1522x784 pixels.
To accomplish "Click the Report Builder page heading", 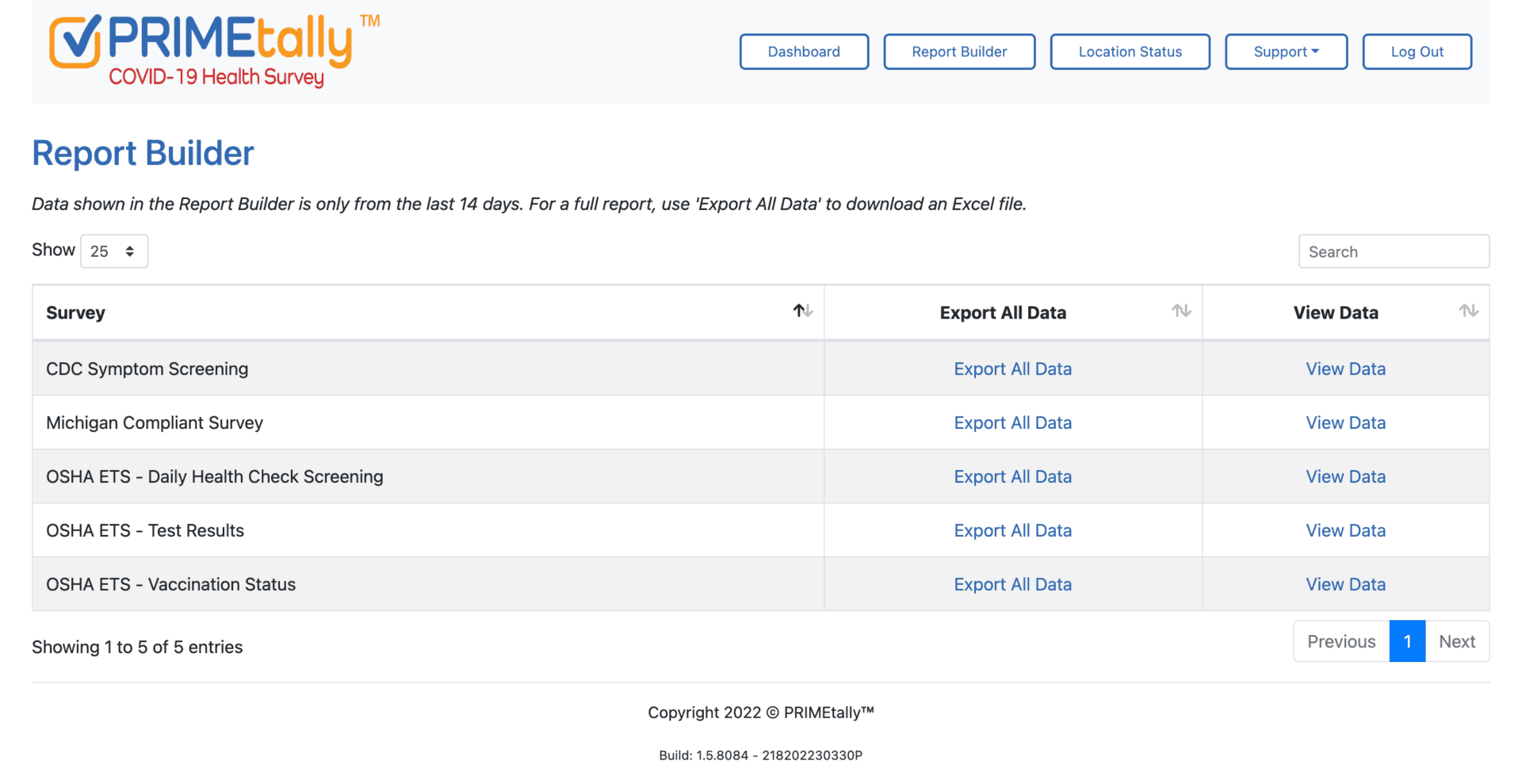I will click(x=143, y=153).
